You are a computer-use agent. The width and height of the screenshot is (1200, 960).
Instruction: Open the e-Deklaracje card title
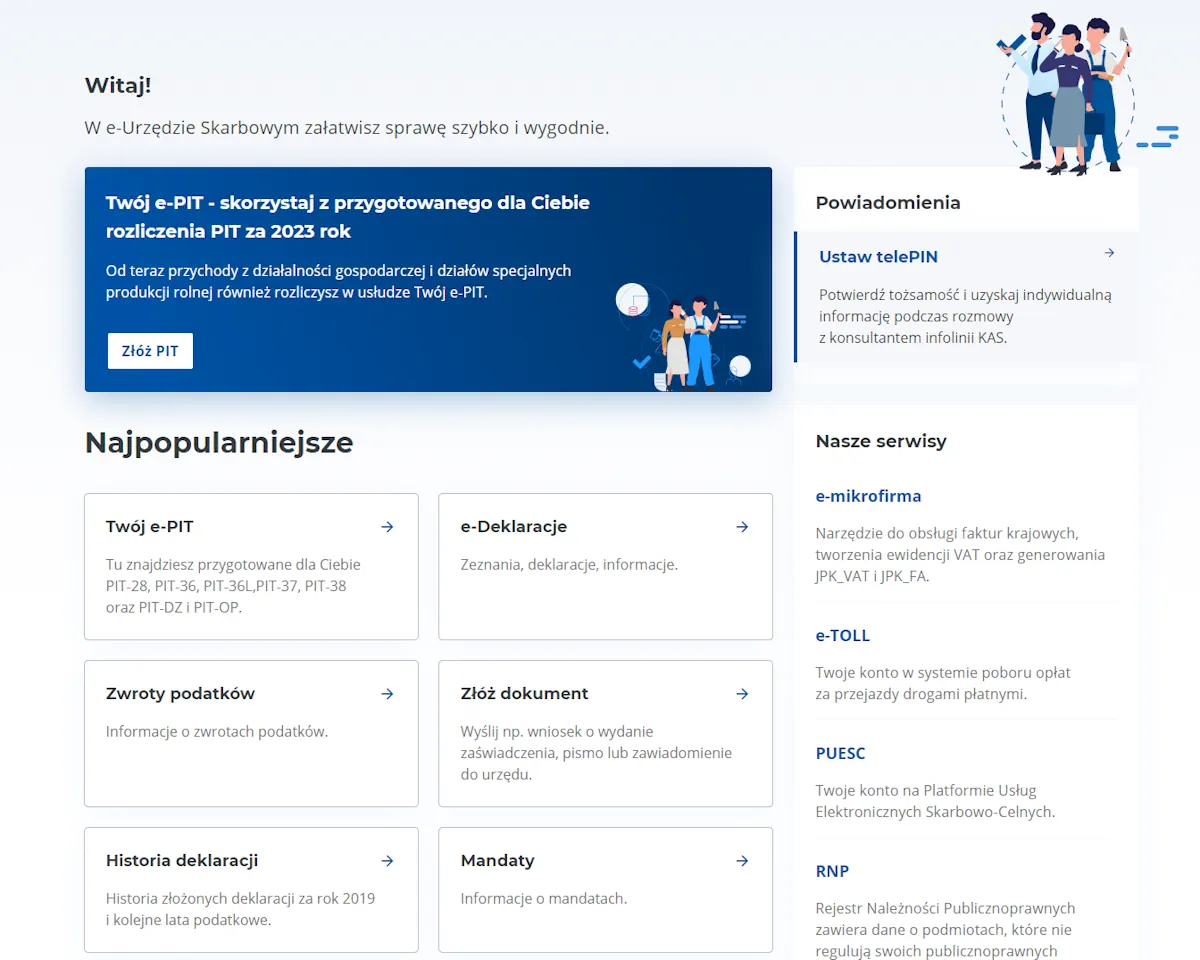tap(513, 527)
